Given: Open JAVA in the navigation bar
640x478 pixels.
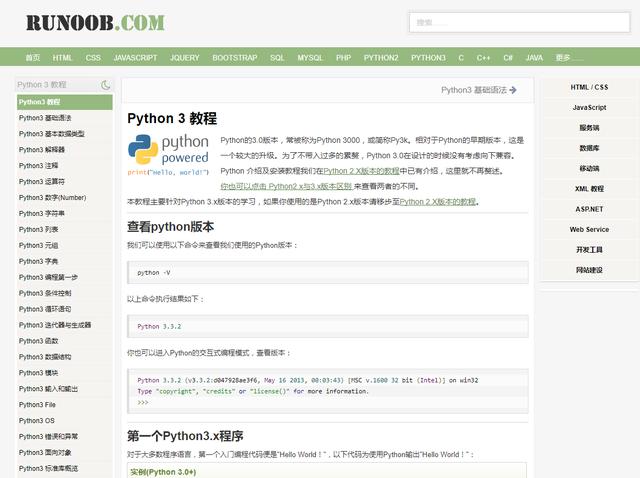Looking at the screenshot, I should [x=534, y=58].
